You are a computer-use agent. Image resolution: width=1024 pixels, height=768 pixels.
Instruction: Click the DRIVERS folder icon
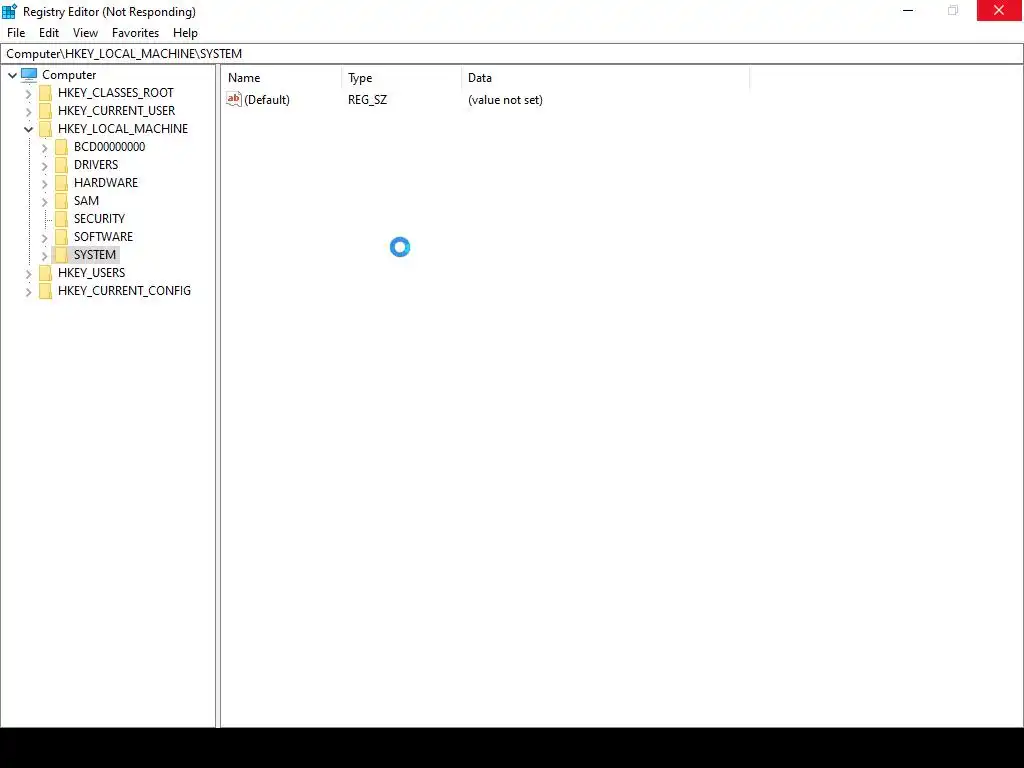tap(61, 165)
